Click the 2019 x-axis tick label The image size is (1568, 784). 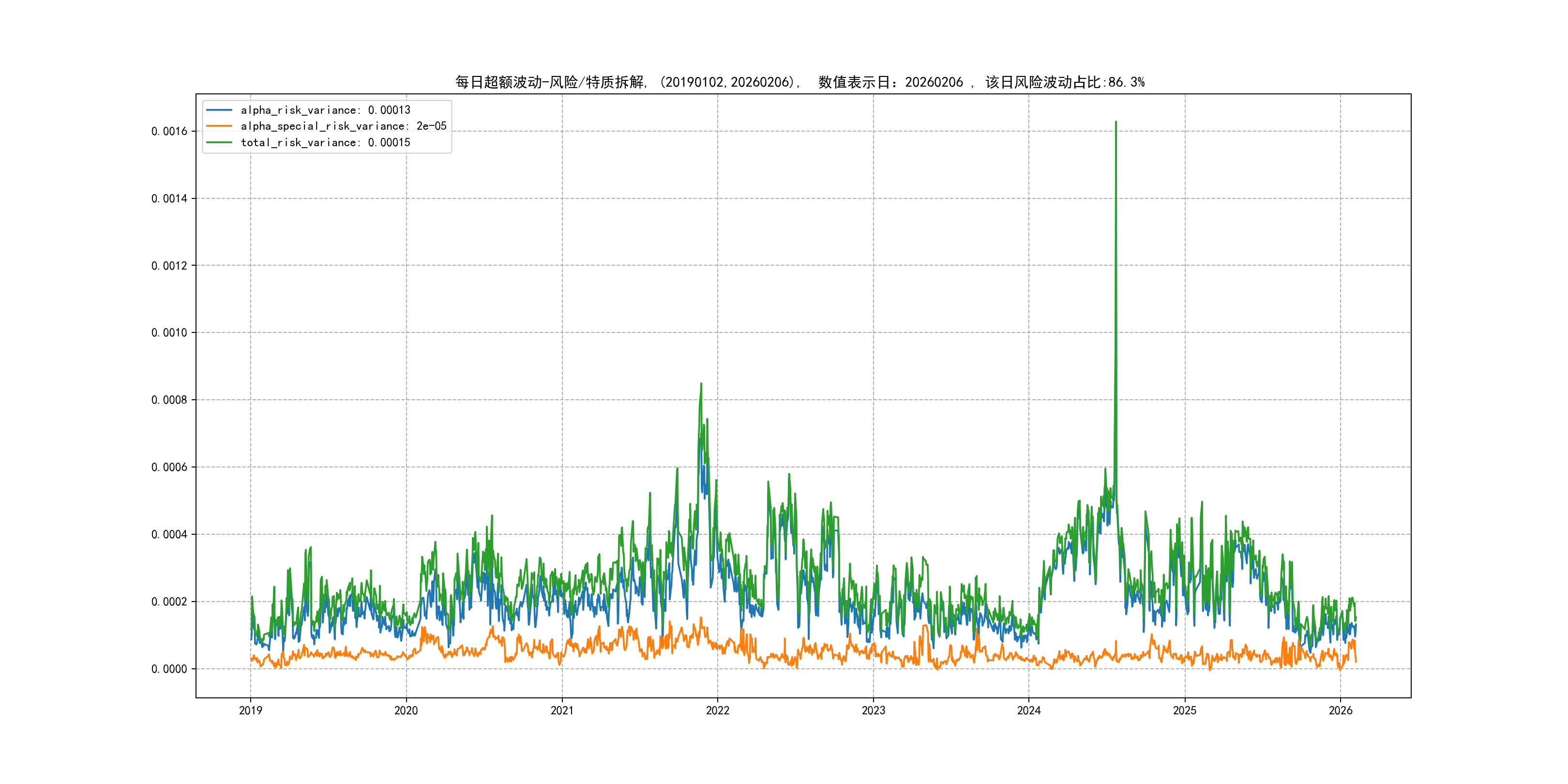[x=250, y=710]
